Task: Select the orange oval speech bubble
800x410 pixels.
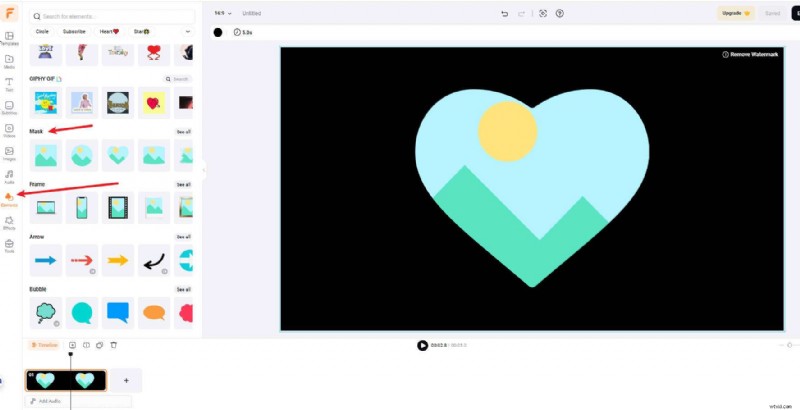Action: point(154,313)
